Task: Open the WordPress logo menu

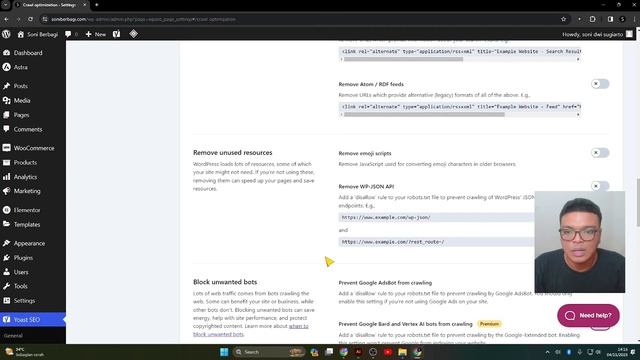Action: point(6,34)
